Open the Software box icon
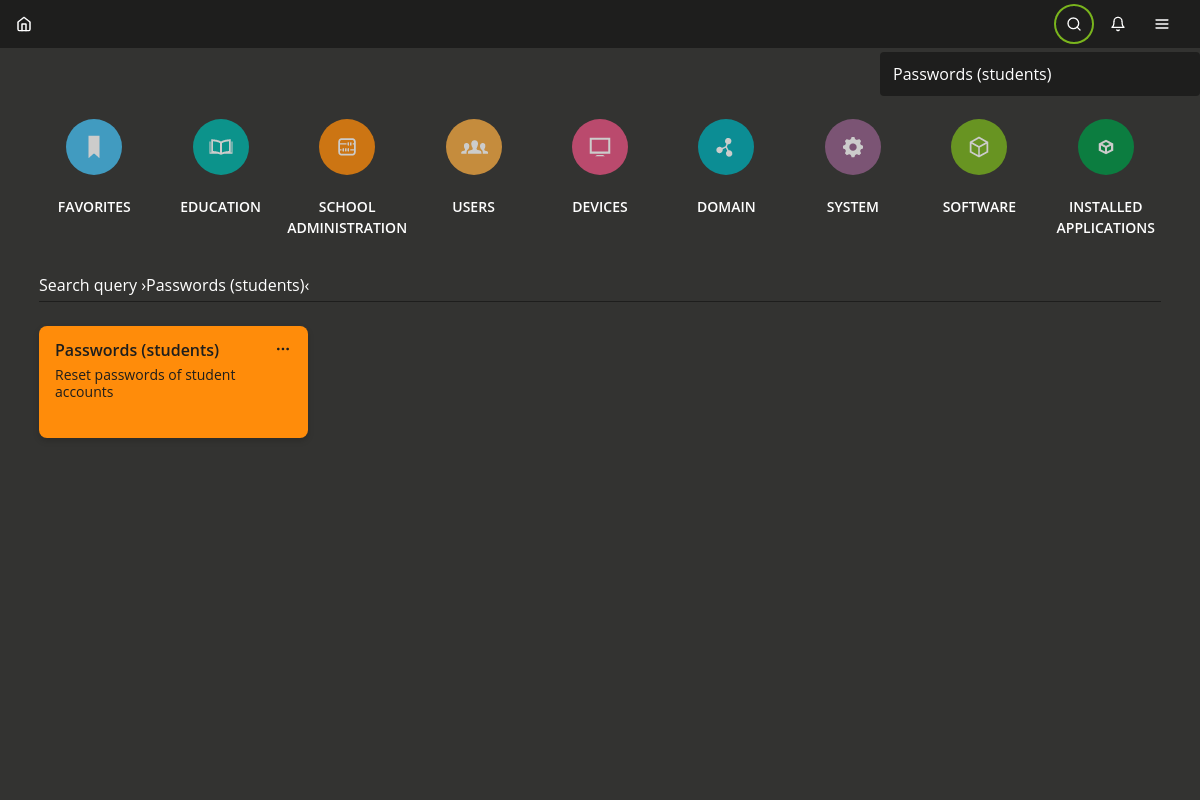1200x800 pixels. click(x=979, y=147)
